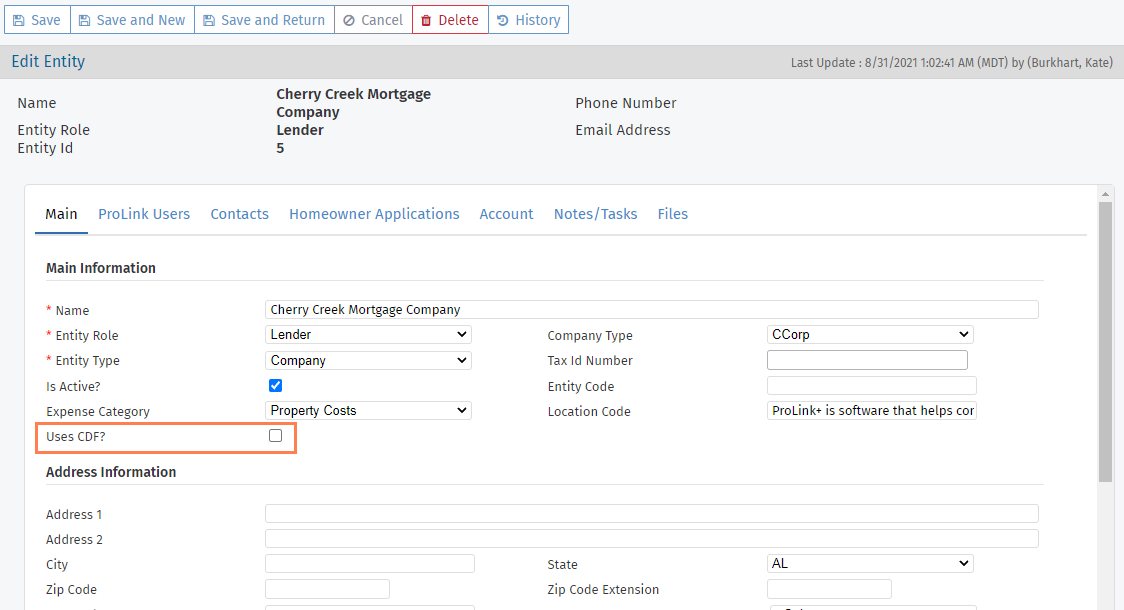Click the vertical scrollbar thumb

(1105, 342)
